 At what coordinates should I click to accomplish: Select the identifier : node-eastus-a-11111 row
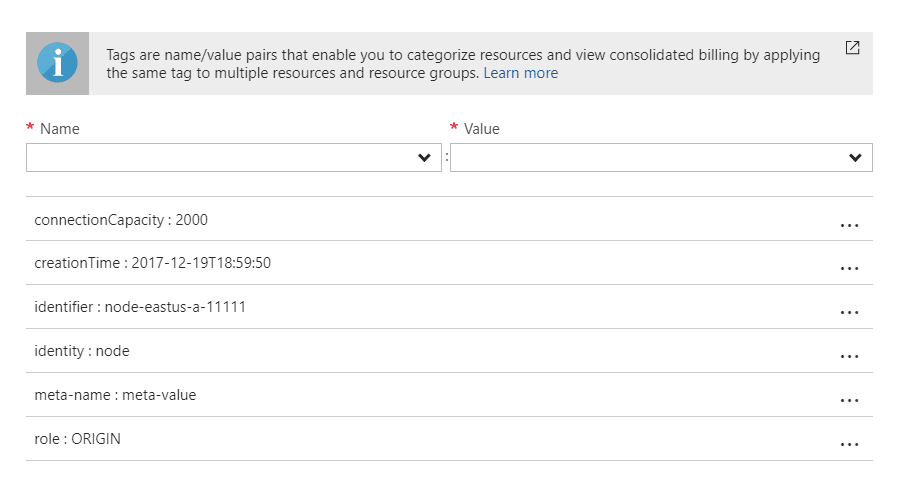click(x=449, y=307)
